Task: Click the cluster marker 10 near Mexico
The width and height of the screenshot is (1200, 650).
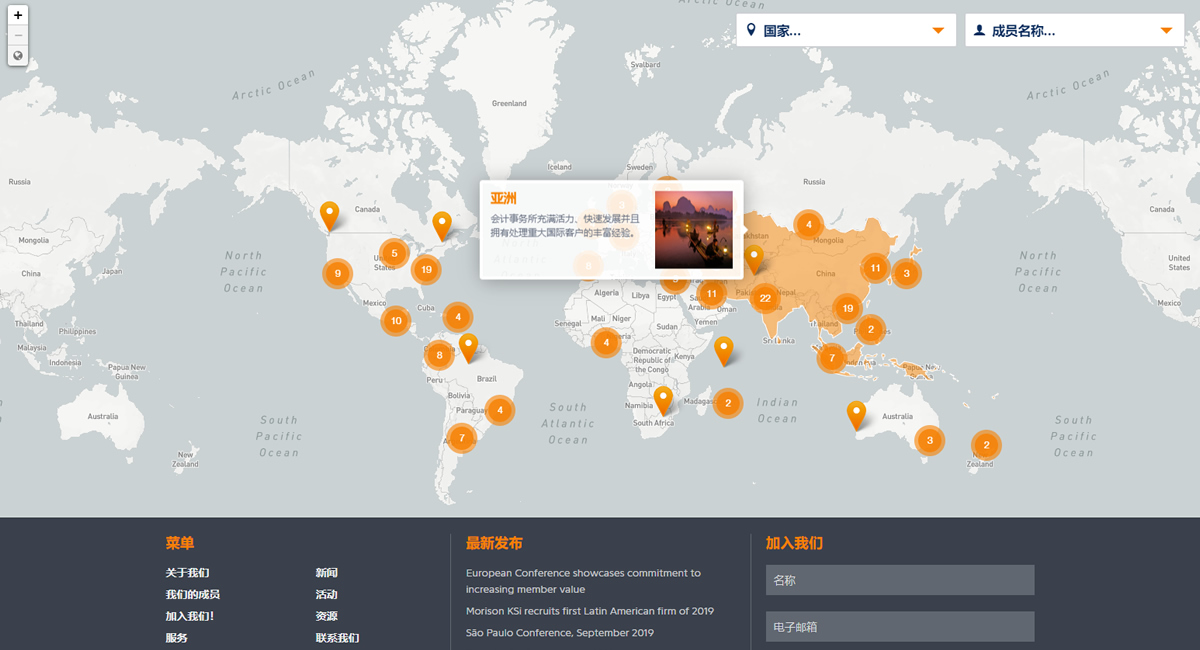Action: [x=396, y=321]
